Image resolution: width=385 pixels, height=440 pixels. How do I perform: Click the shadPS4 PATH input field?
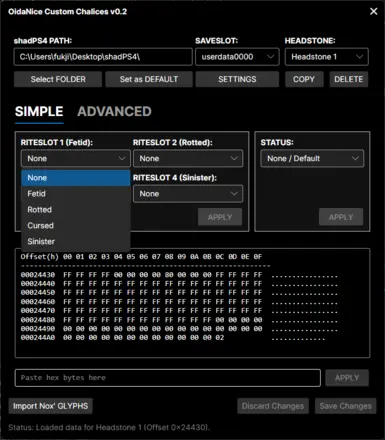click(x=103, y=57)
